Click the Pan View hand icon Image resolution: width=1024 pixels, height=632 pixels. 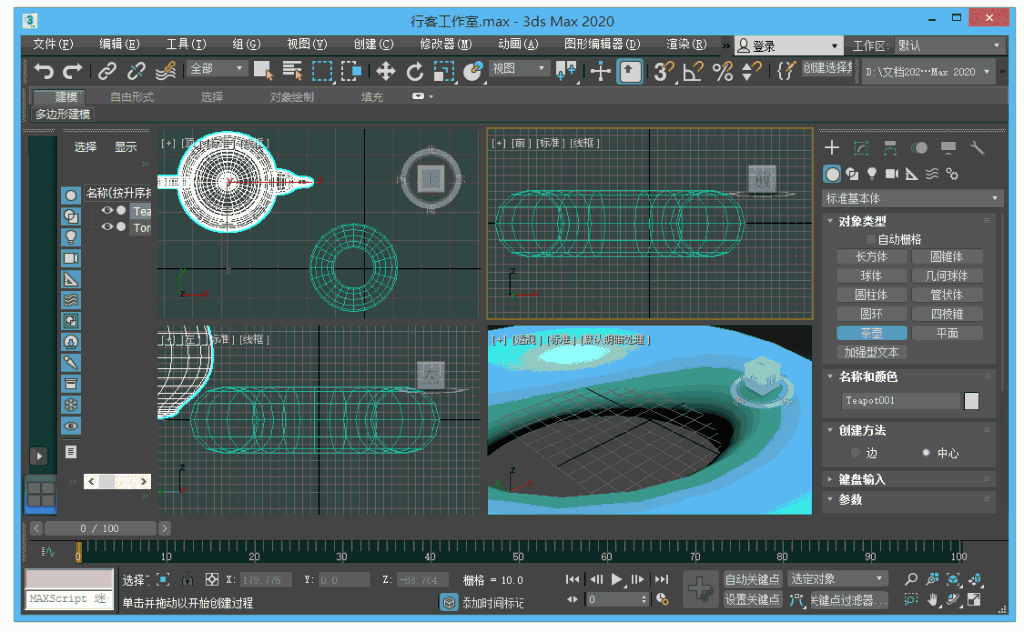(933, 599)
